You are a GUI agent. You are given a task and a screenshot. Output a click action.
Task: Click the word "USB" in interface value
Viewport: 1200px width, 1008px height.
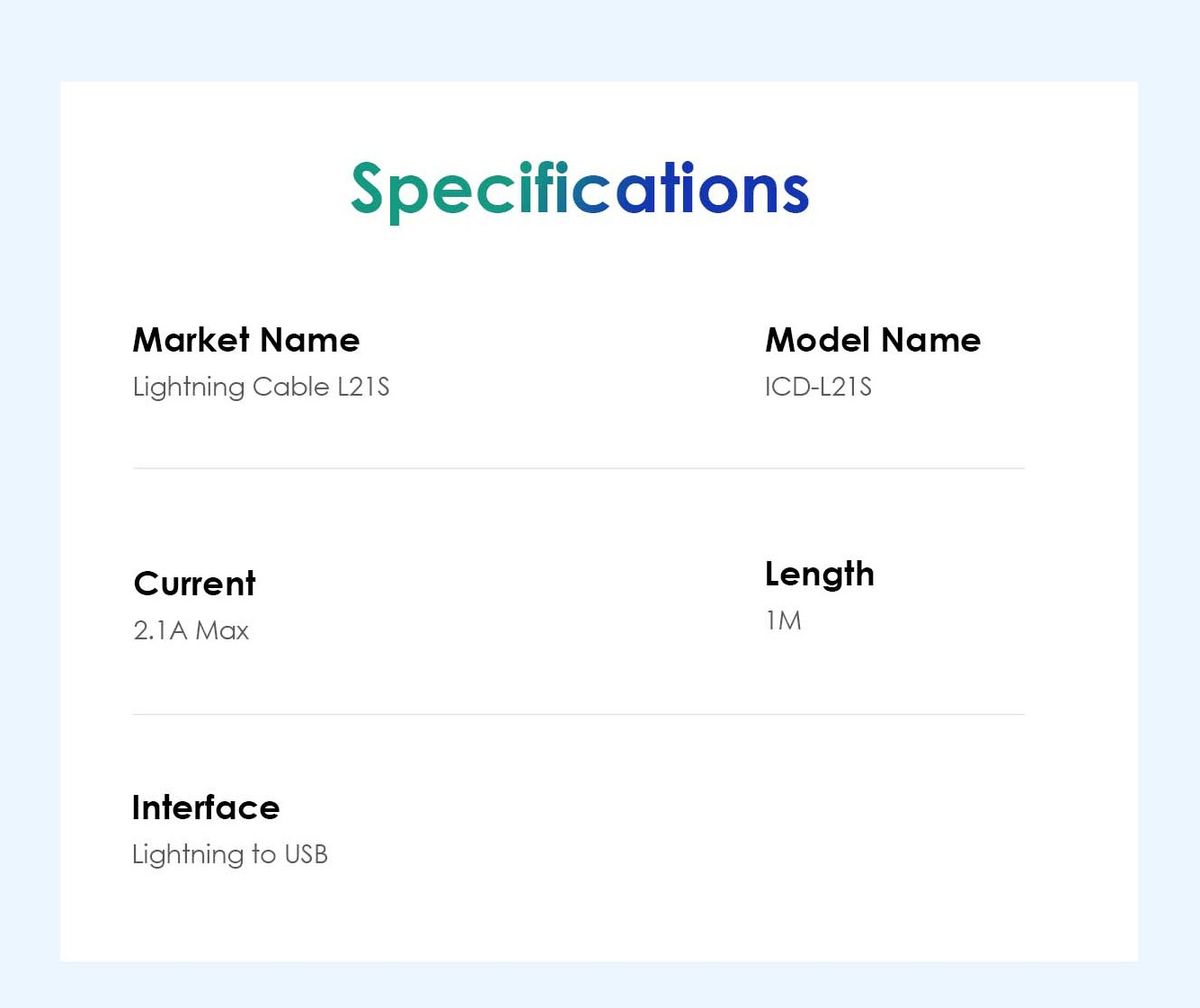coord(306,855)
